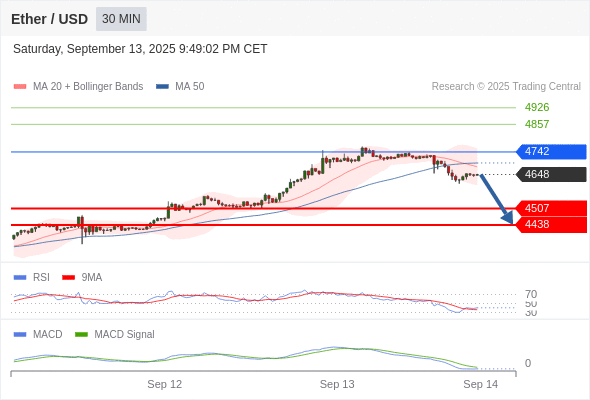The height and width of the screenshot is (400, 590).
Task: Click the Research Trading Central copyright text
Action: [x=506, y=87]
